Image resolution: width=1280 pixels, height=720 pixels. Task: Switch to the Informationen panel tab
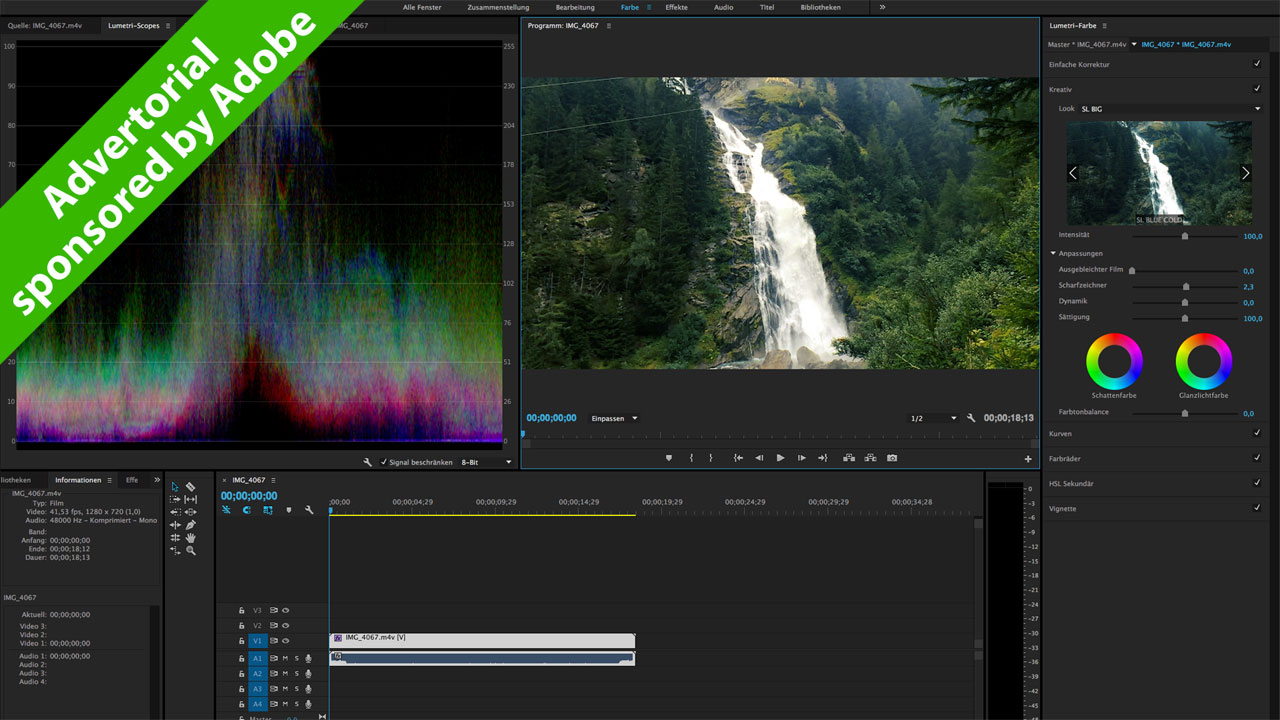point(78,480)
